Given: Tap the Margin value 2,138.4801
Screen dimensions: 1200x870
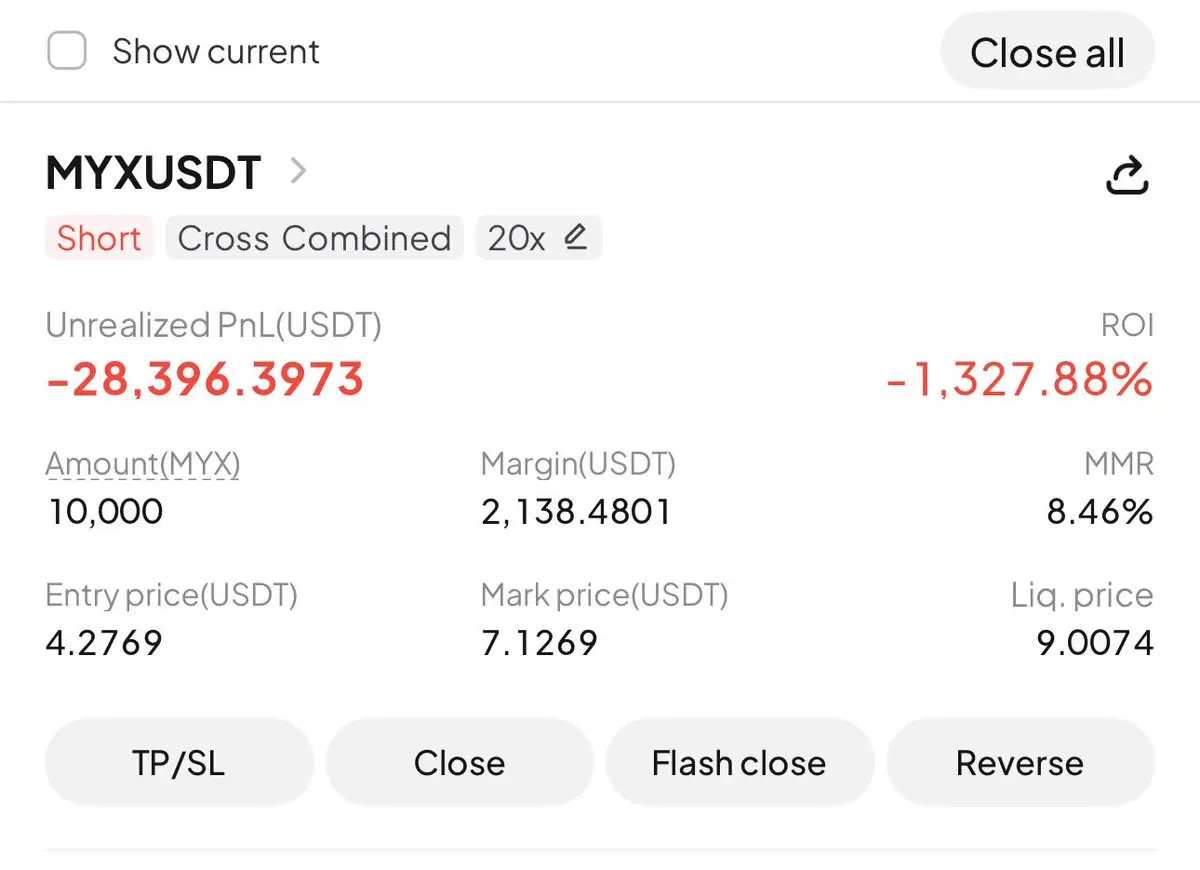Looking at the screenshot, I should (576, 512).
